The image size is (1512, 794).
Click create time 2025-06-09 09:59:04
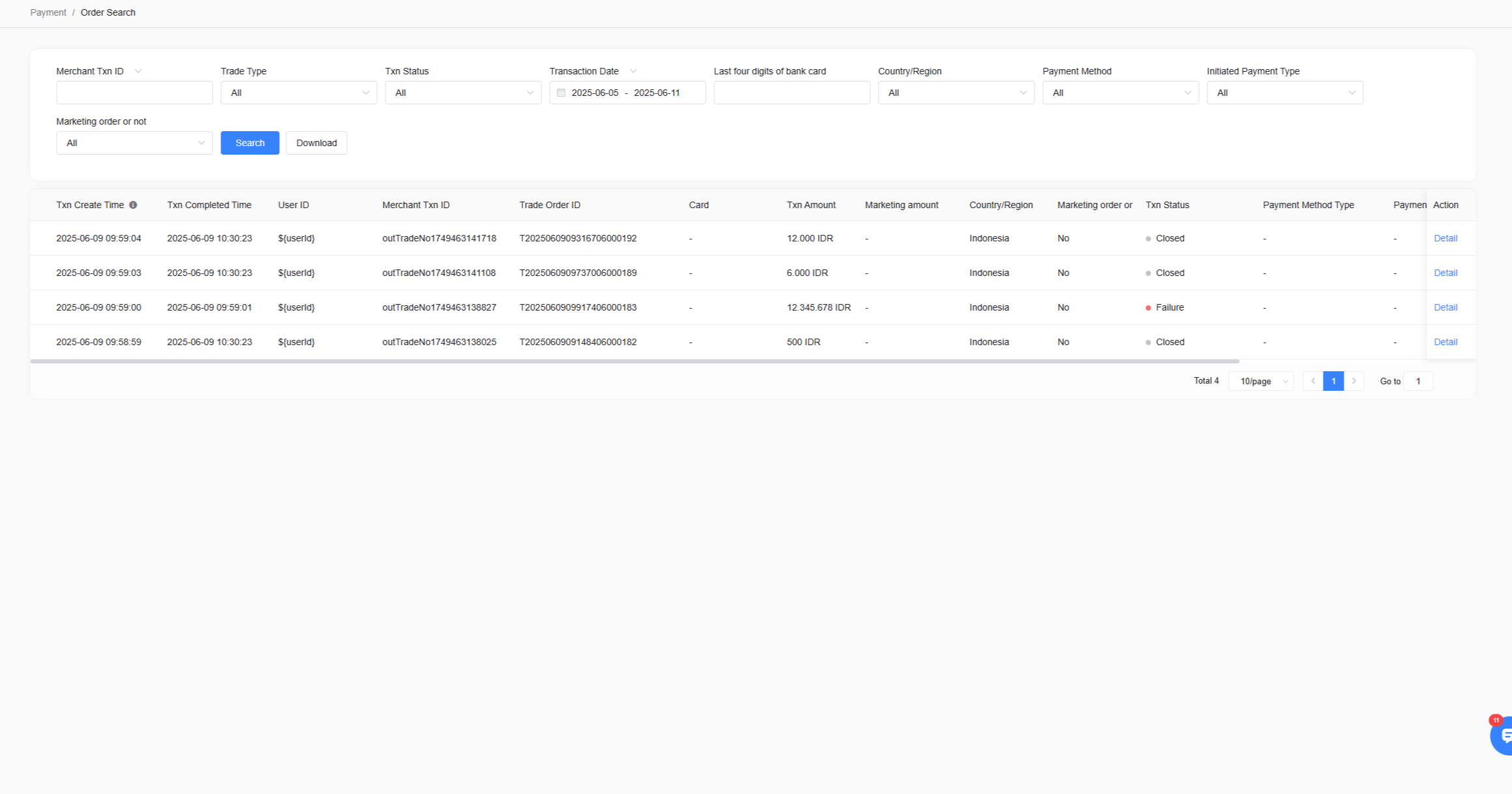pyautogui.click(x=98, y=238)
